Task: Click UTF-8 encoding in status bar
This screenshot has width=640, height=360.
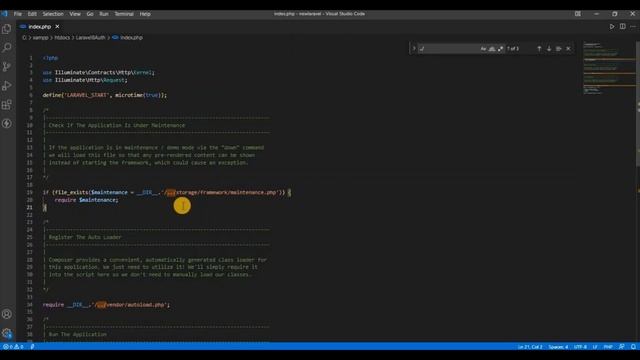Action: [x=580, y=347]
